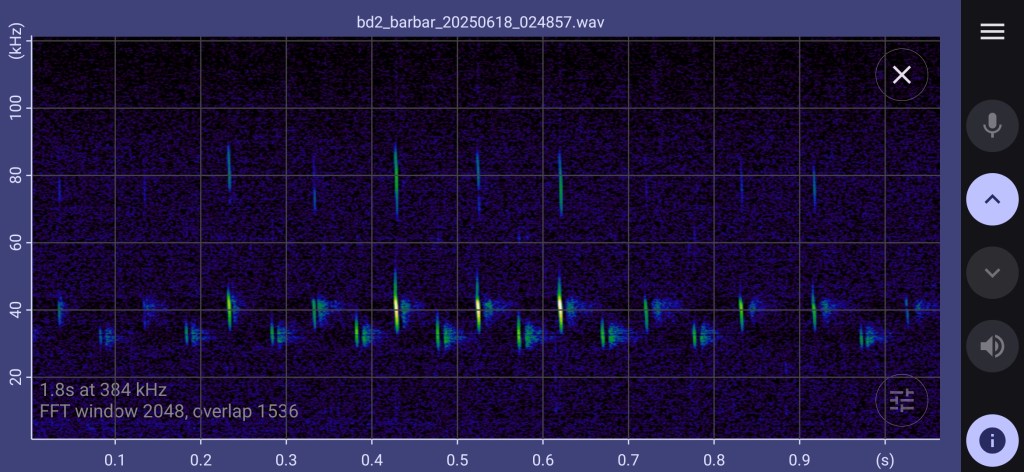Click the bright call near 0.62 s at 40 kHz
This screenshot has height=472, width=1024.
[559, 304]
